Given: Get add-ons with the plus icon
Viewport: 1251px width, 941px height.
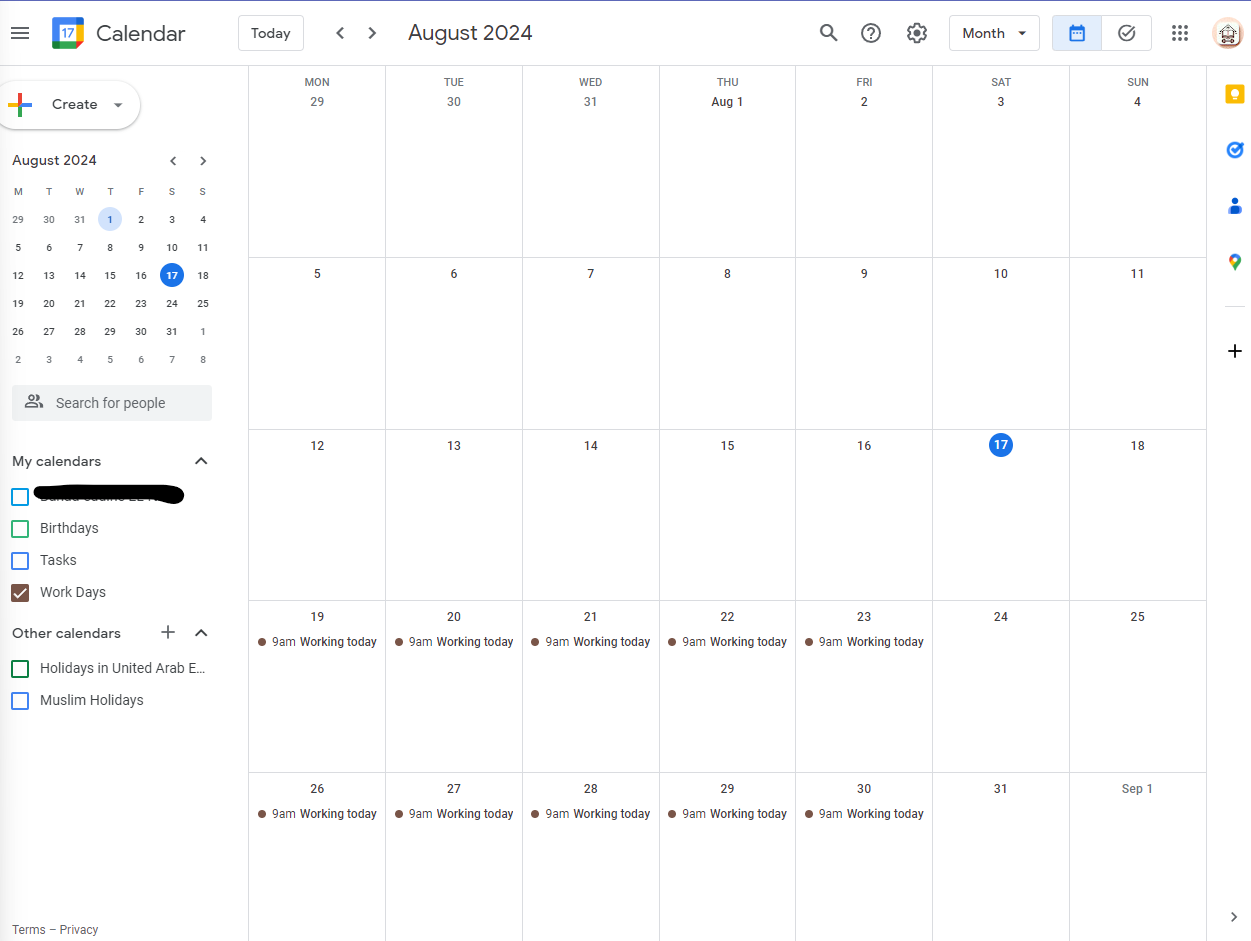Looking at the screenshot, I should (x=1235, y=351).
